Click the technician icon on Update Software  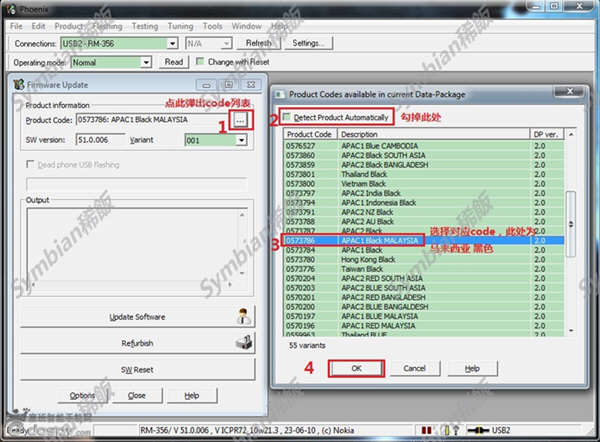243,316
